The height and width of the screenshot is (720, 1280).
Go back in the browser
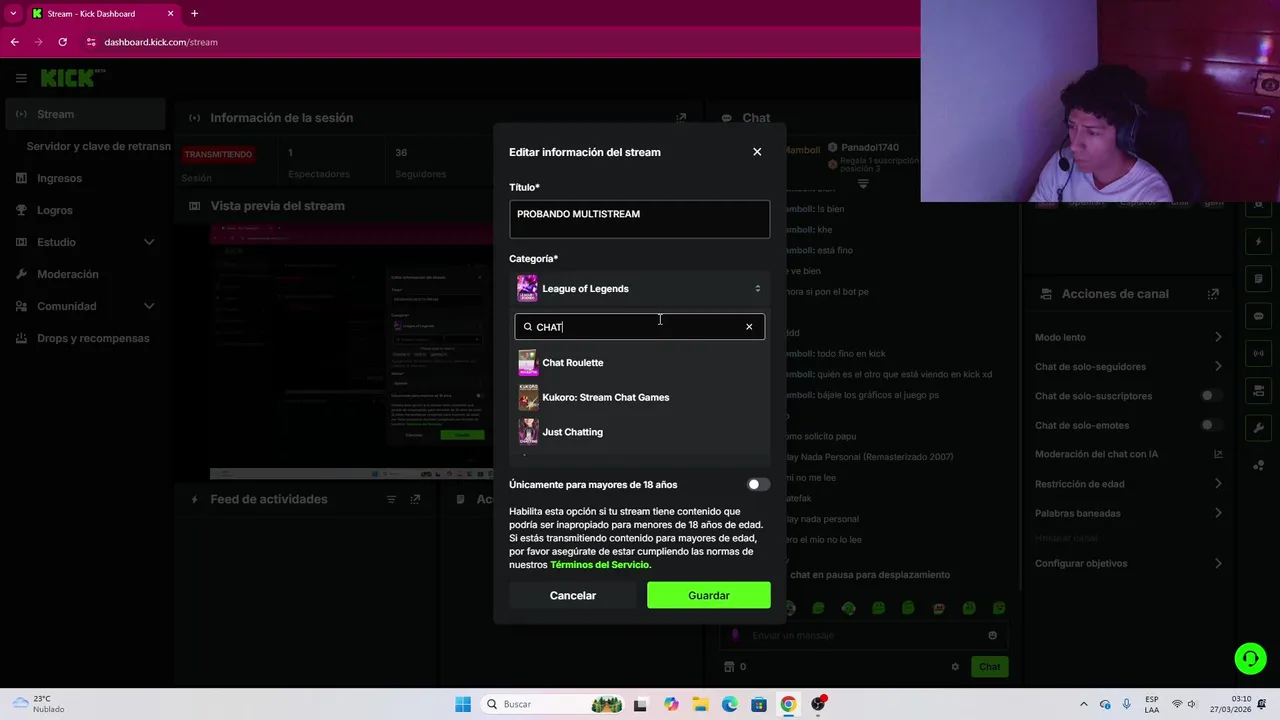(14, 42)
